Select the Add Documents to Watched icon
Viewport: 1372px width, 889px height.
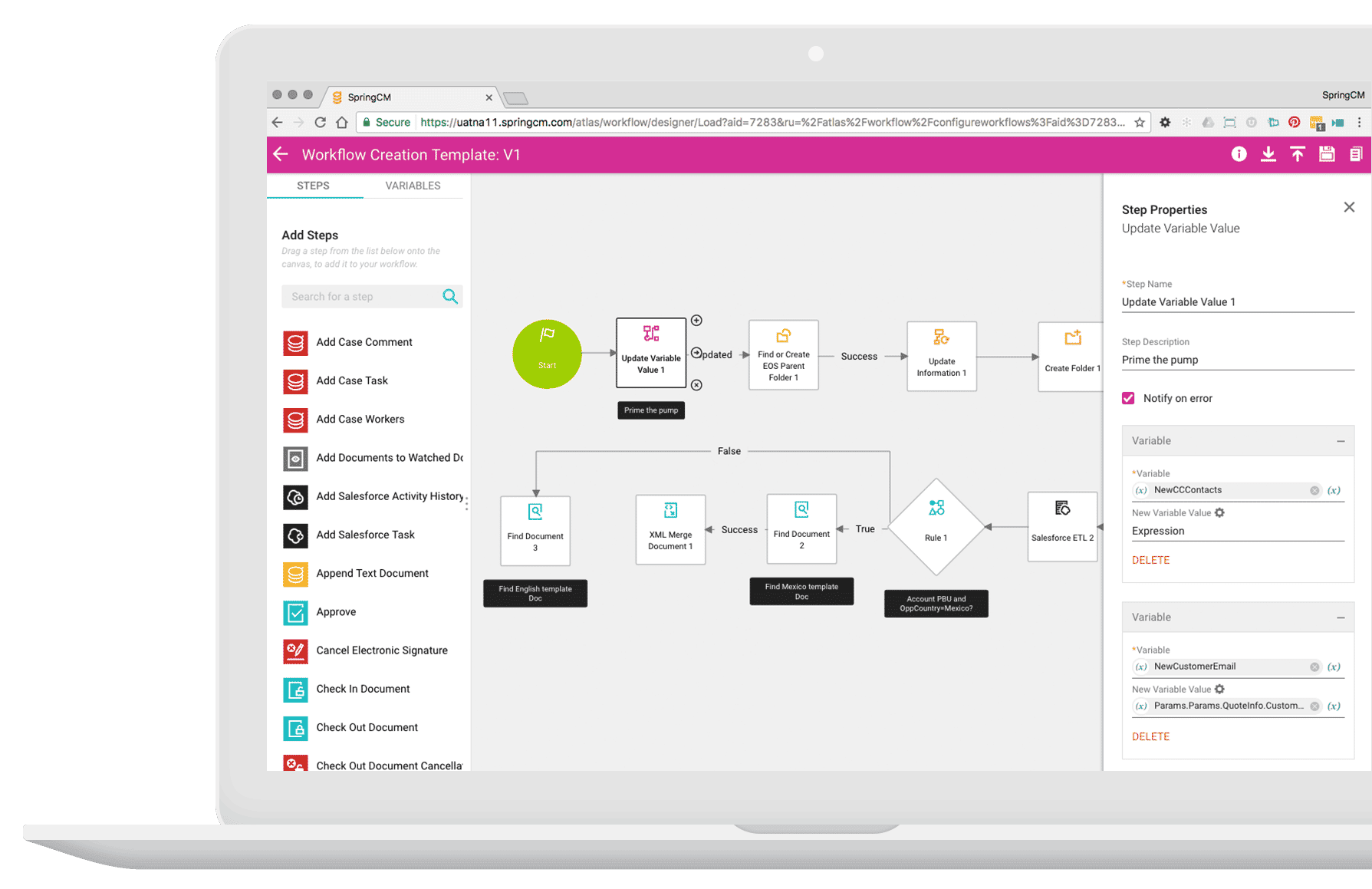pos(295,459)
